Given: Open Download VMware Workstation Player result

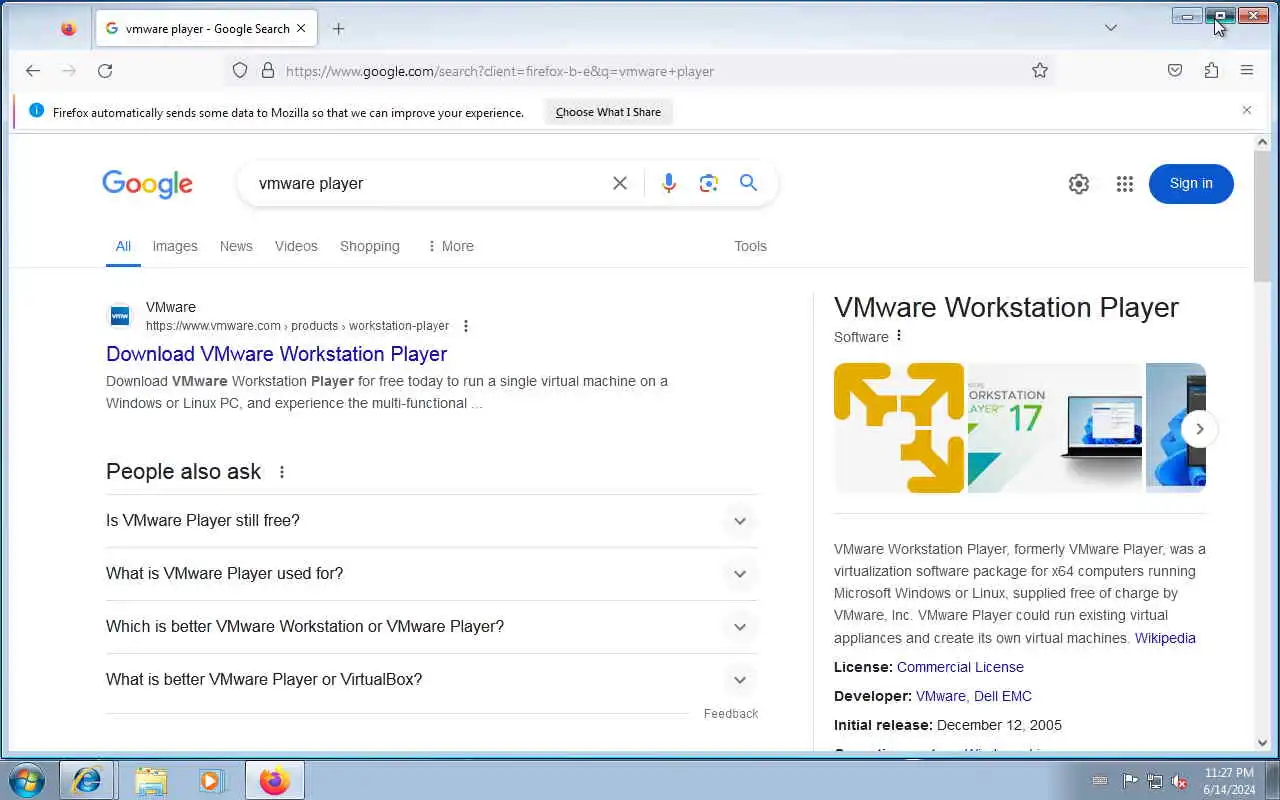Looking at the screenshot, I should (x=276, y=354).
